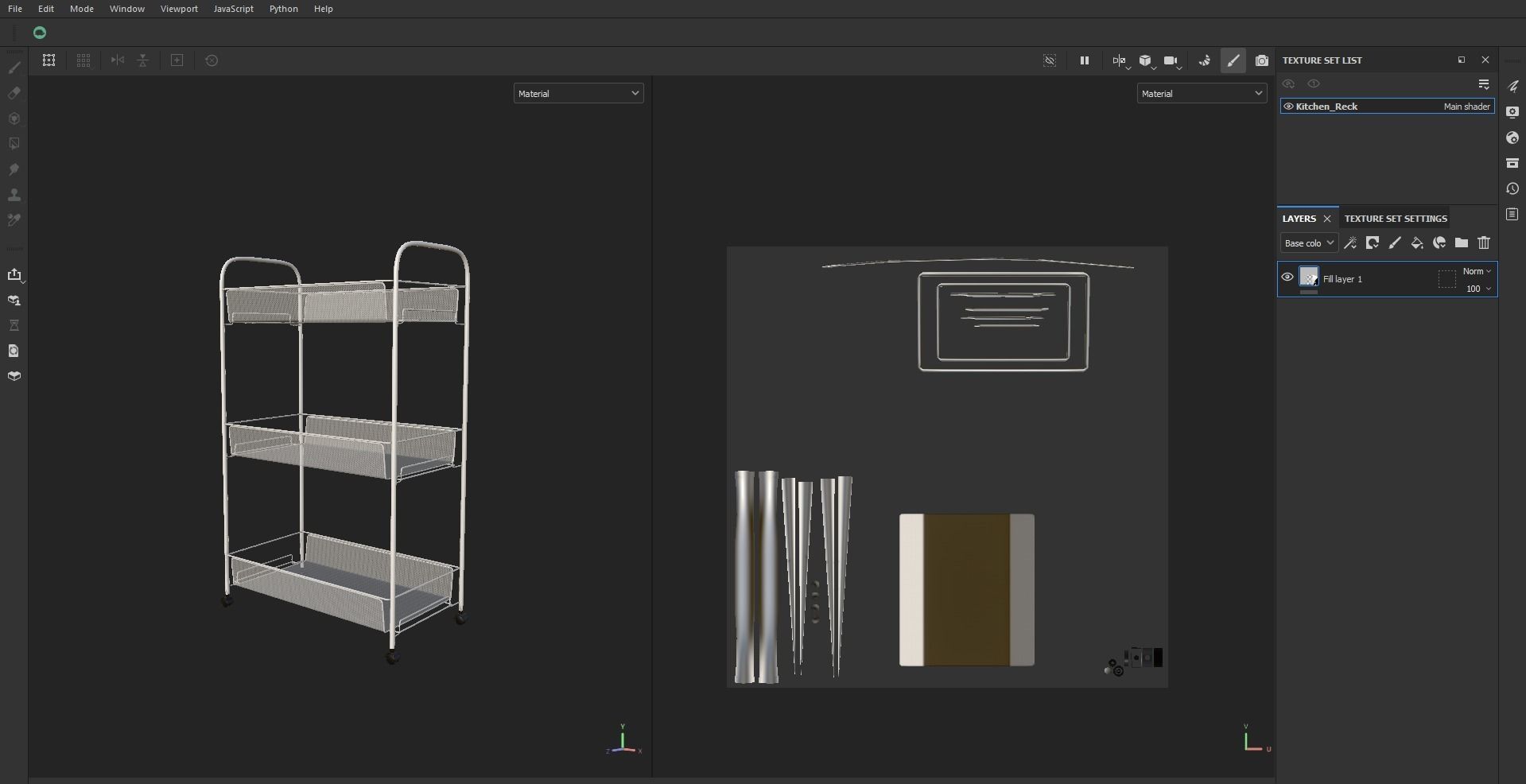The width and height of the screenshot is (1526, 784).
Task: Enable the transform selection grid icon
Action: tap(49, 60)
